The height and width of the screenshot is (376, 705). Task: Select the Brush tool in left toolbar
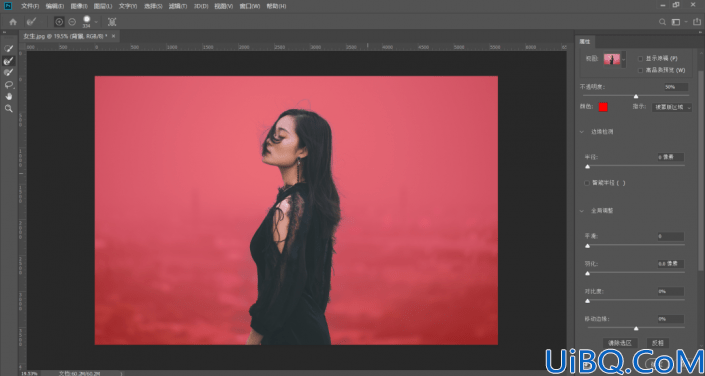pos(9,72)
